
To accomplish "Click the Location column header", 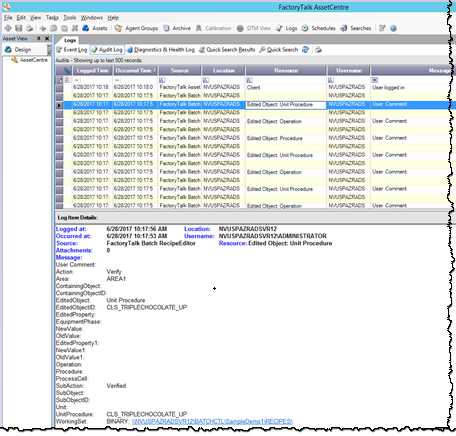I will pos(224,71).
